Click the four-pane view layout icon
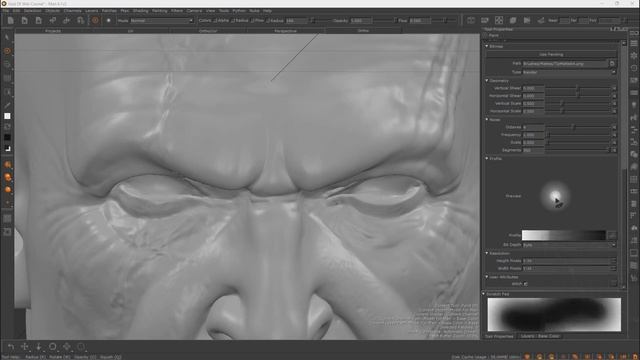 (x=499, y=20)
